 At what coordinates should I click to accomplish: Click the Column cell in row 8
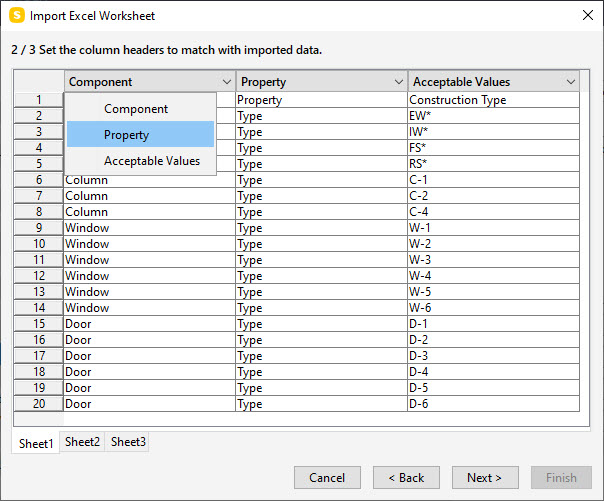pyautogui.click(x=149, y=212)
